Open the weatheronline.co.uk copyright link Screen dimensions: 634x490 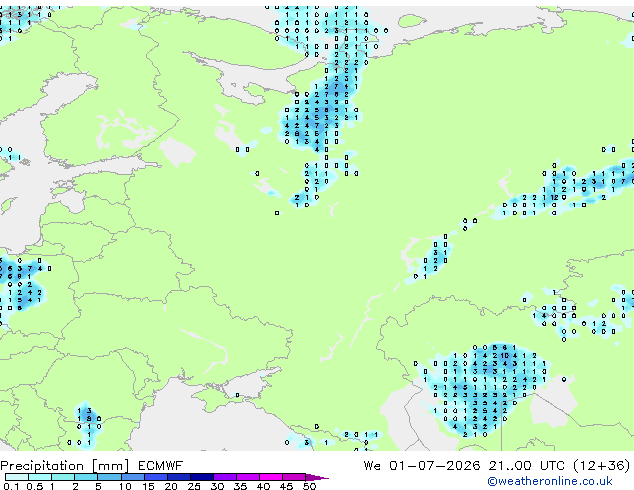(549, 481)
